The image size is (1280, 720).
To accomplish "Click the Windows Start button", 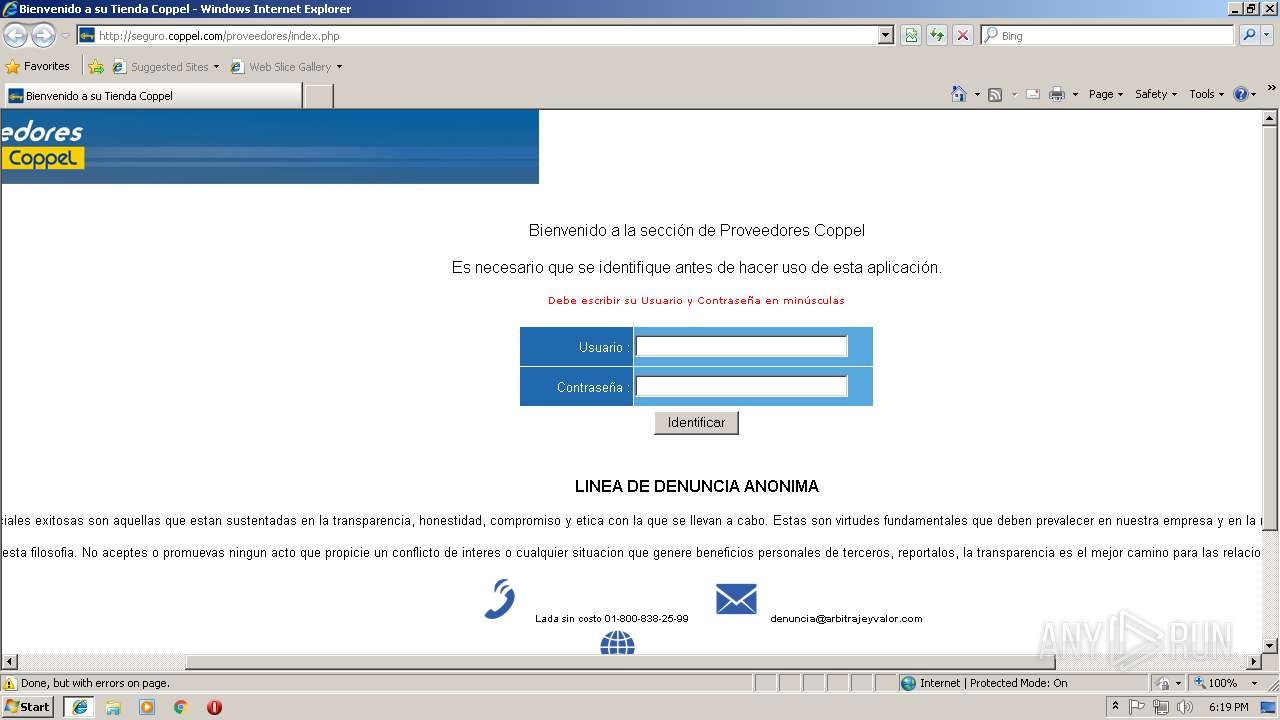I will 28,707.
